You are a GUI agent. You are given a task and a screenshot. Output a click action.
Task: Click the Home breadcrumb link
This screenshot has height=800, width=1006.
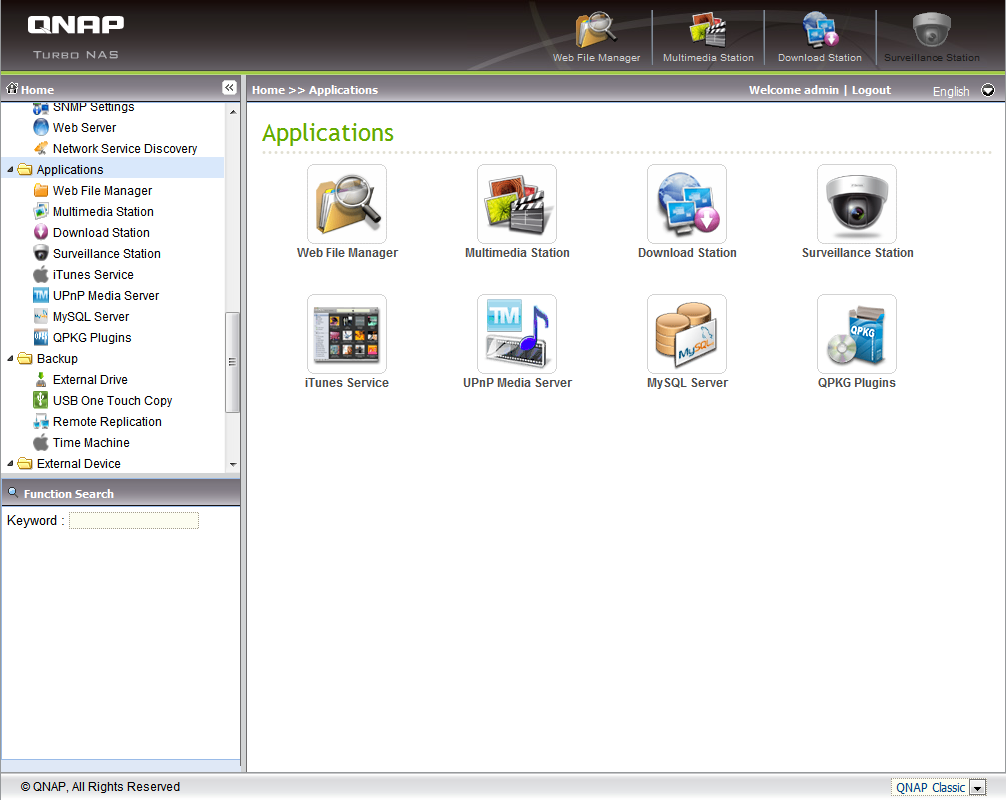(x=268, y=90)
